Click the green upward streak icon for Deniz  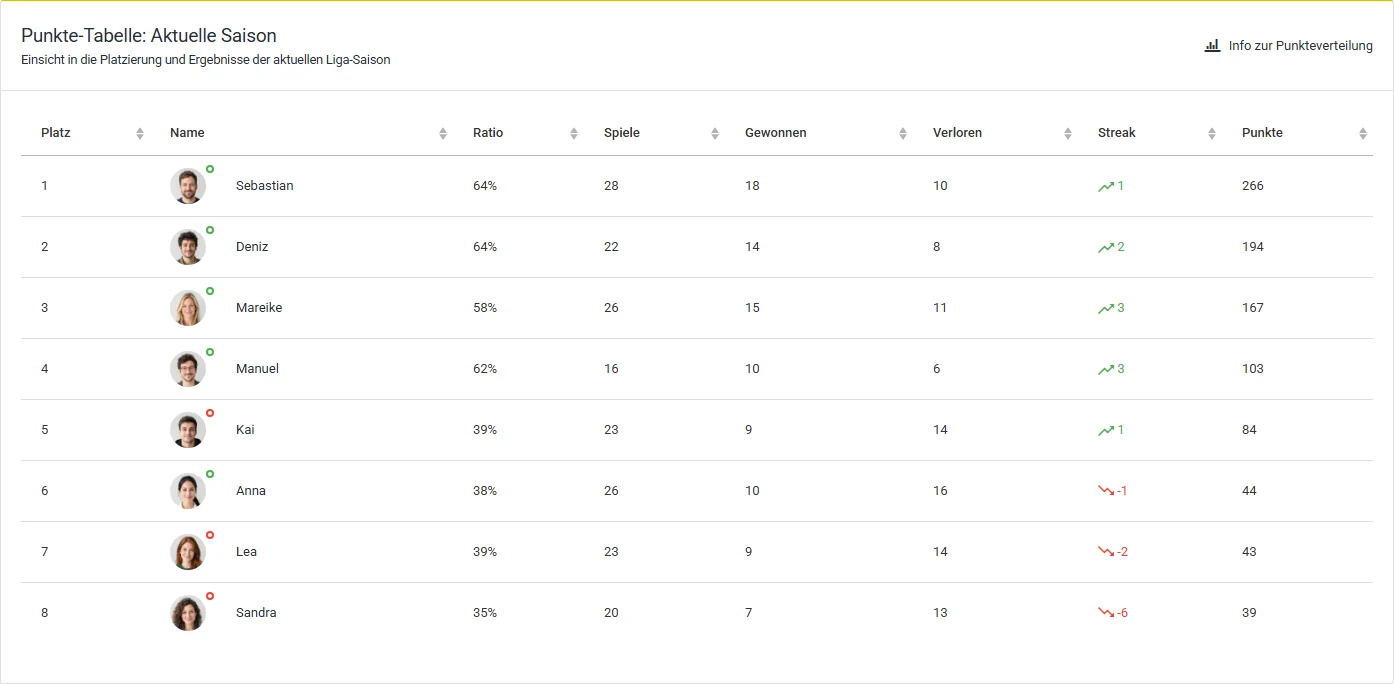(1106, 247)
